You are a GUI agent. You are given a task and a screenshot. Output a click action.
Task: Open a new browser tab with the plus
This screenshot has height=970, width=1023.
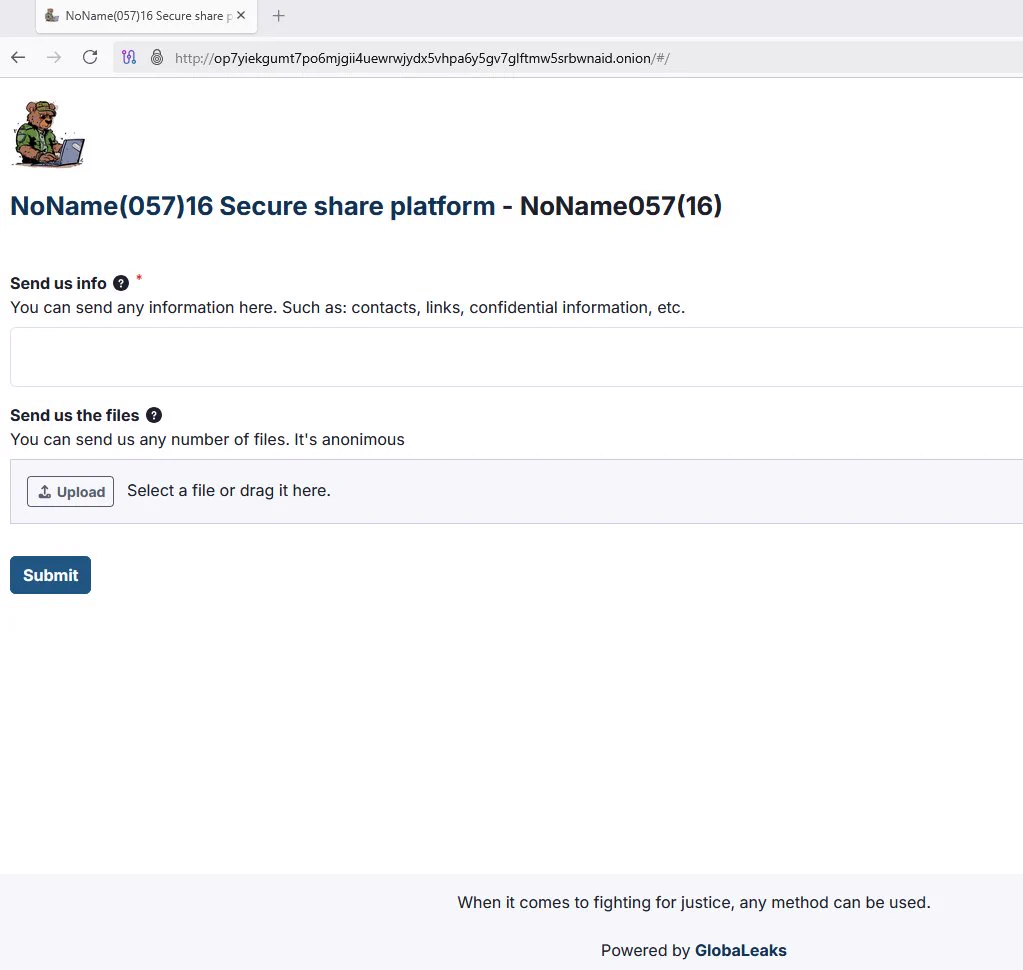point(279,16)
